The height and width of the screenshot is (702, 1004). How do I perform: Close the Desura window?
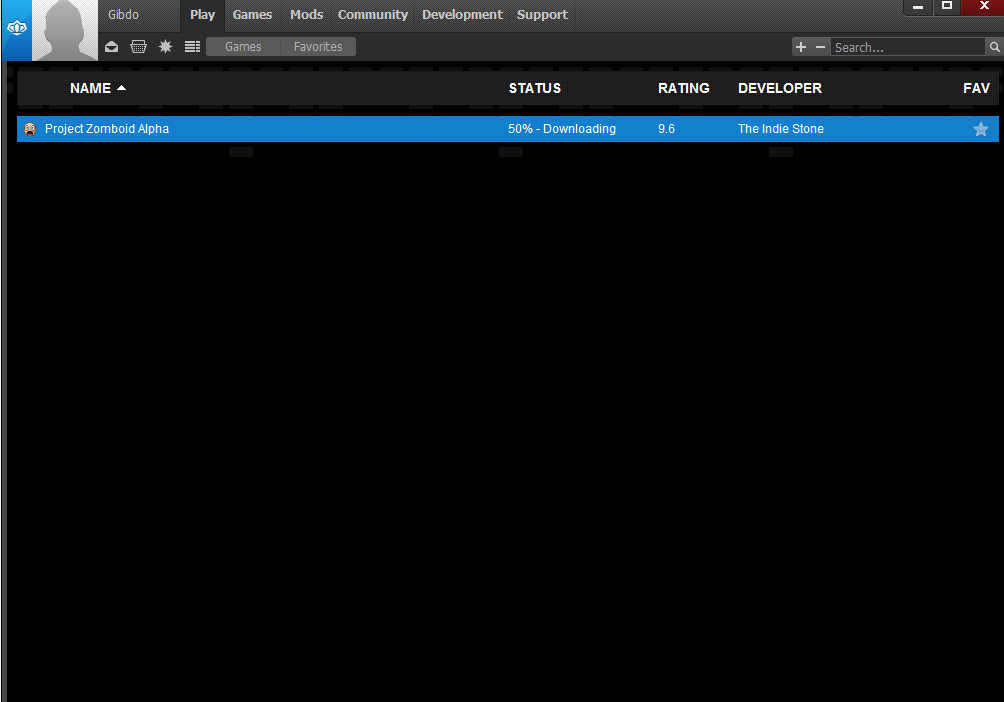click(984, 6)
